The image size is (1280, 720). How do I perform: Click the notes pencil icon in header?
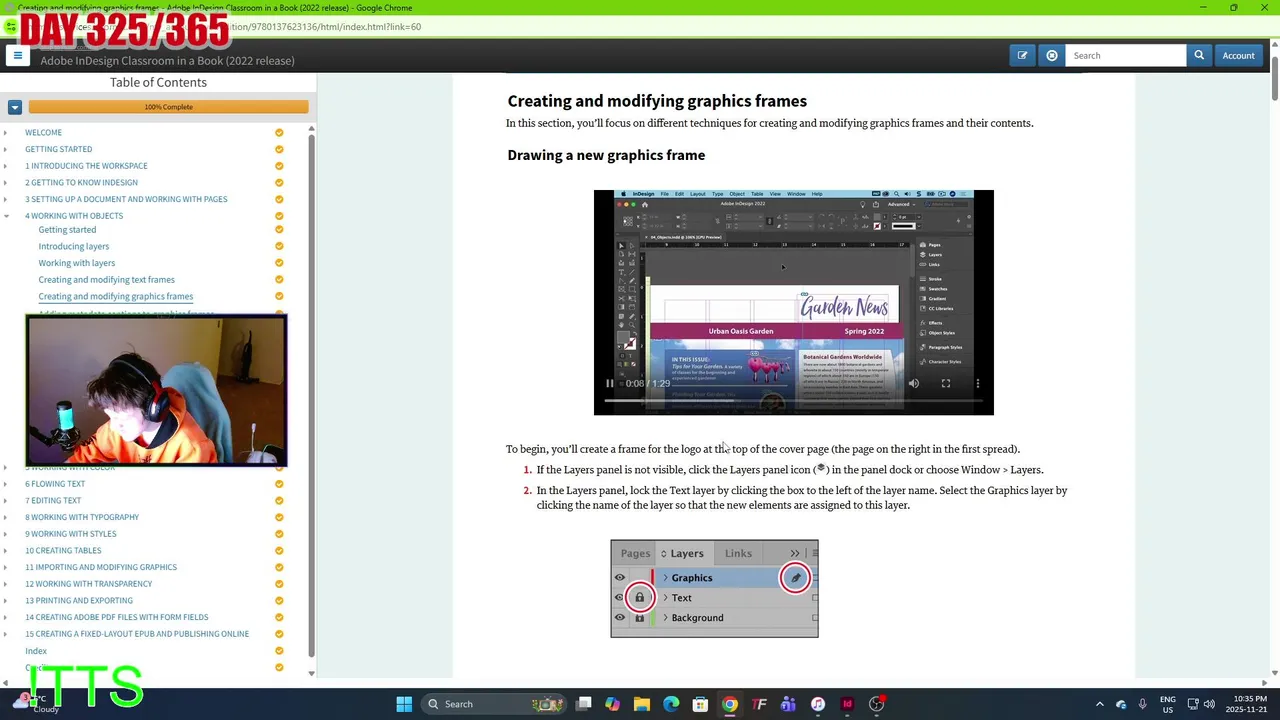pyautogui.click(x=1022, y=56)
